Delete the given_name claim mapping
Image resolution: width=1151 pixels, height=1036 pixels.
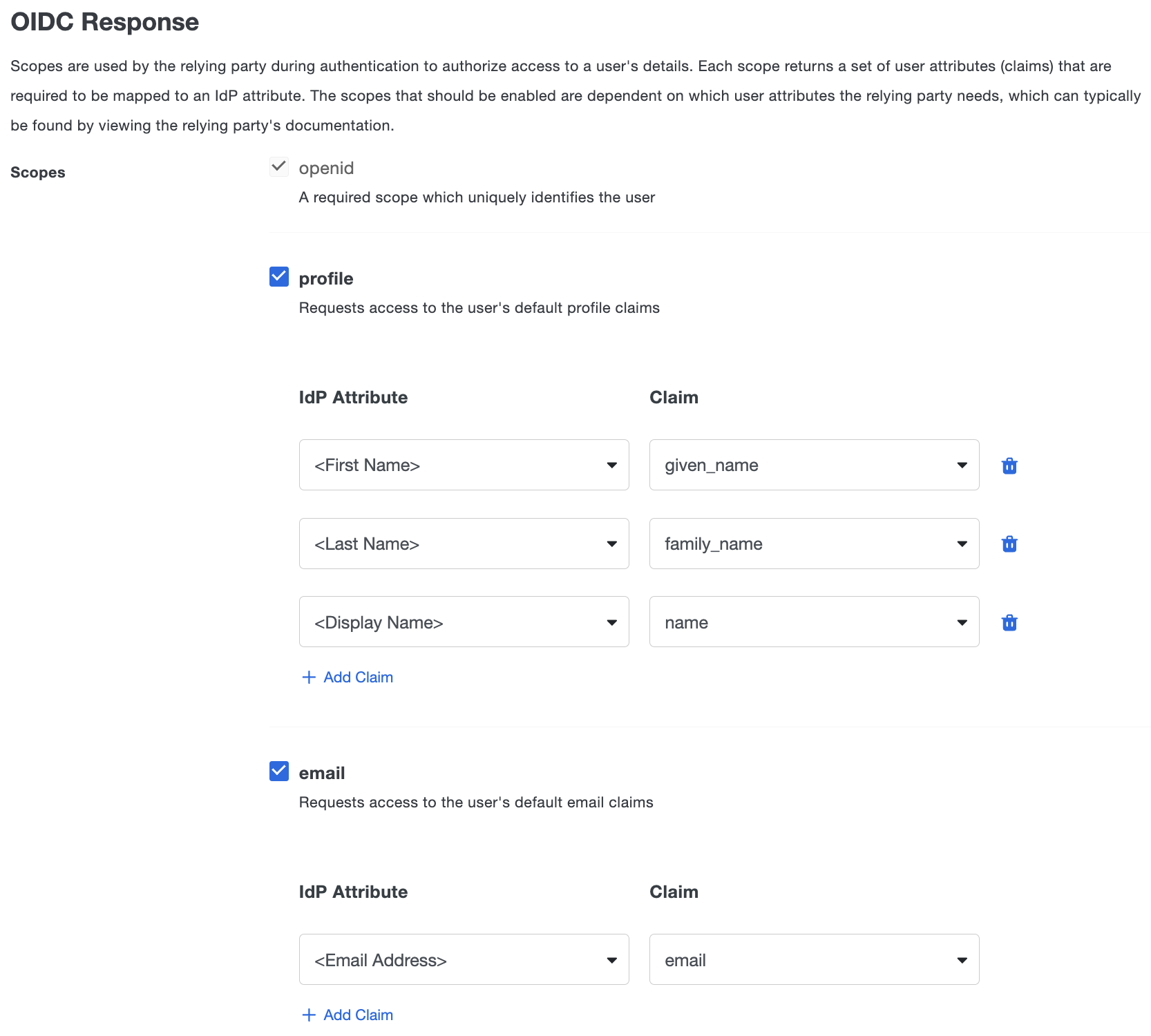pyautogui.click(x=1009, y=466)
